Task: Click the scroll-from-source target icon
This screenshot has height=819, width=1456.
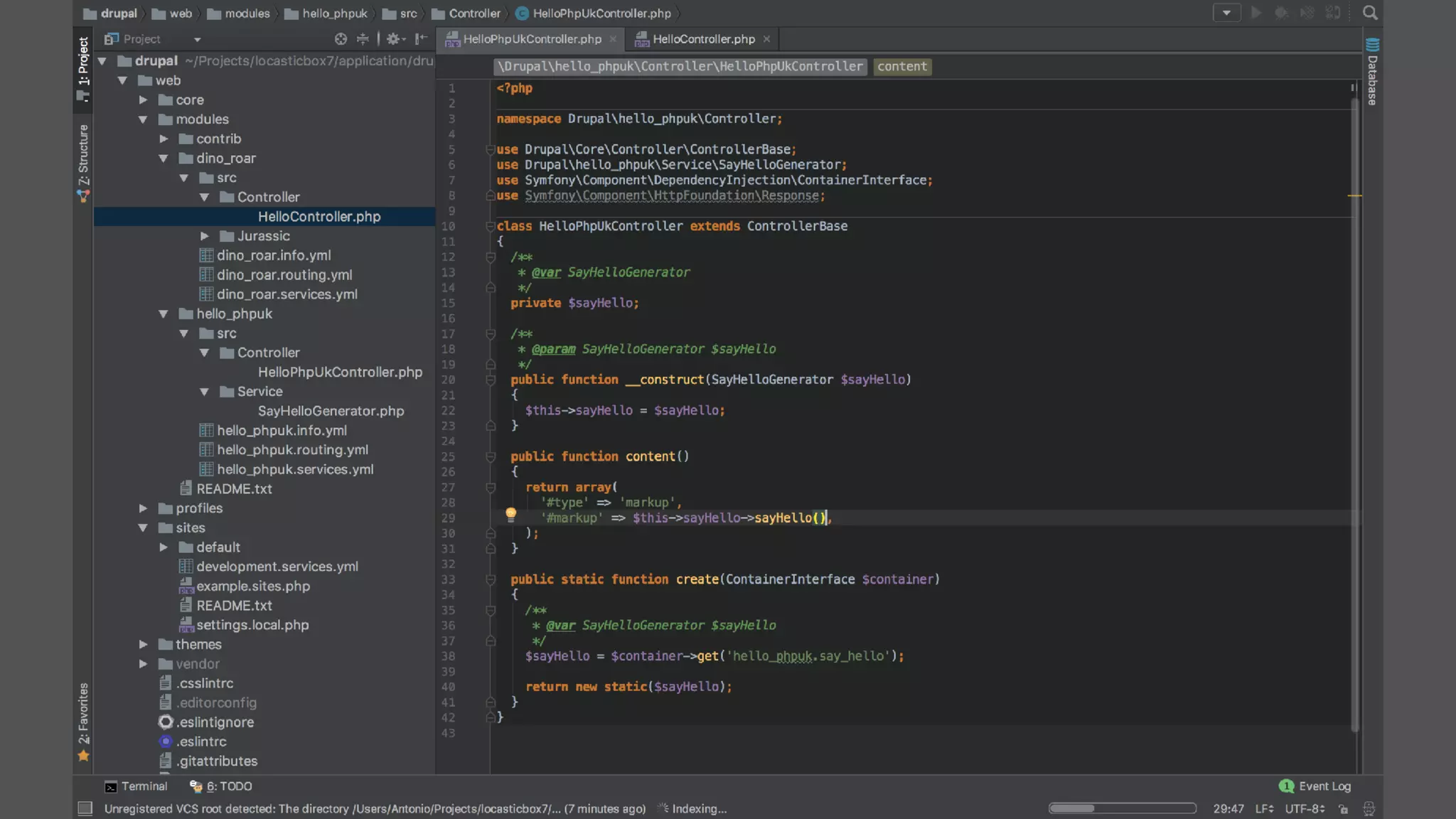Action: [341, 39]
